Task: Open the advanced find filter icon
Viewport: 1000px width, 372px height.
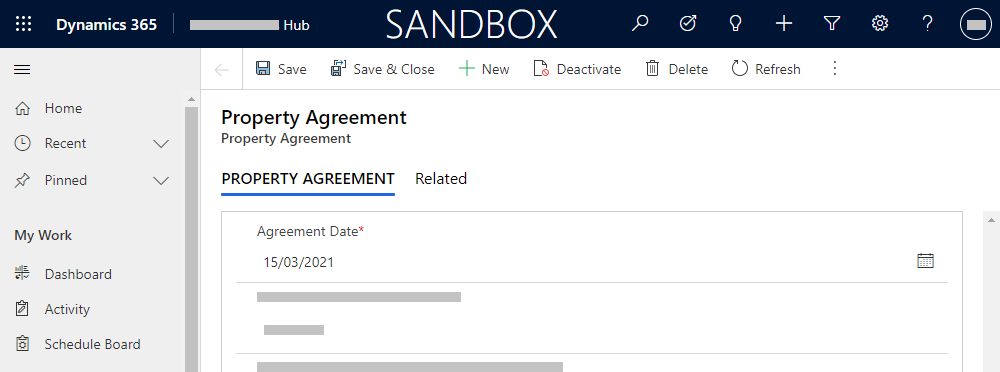Action: coord(831,24)
